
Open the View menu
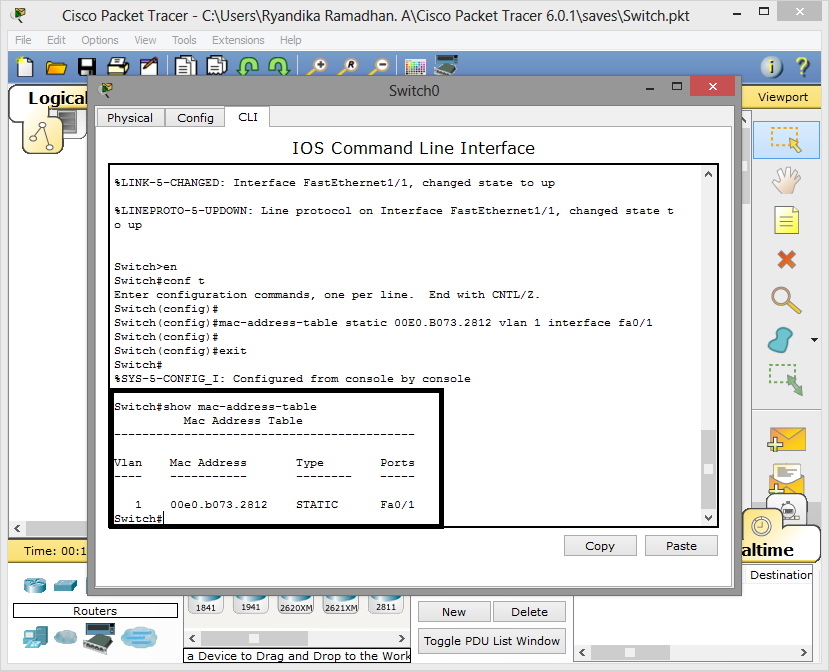[145, 40]
